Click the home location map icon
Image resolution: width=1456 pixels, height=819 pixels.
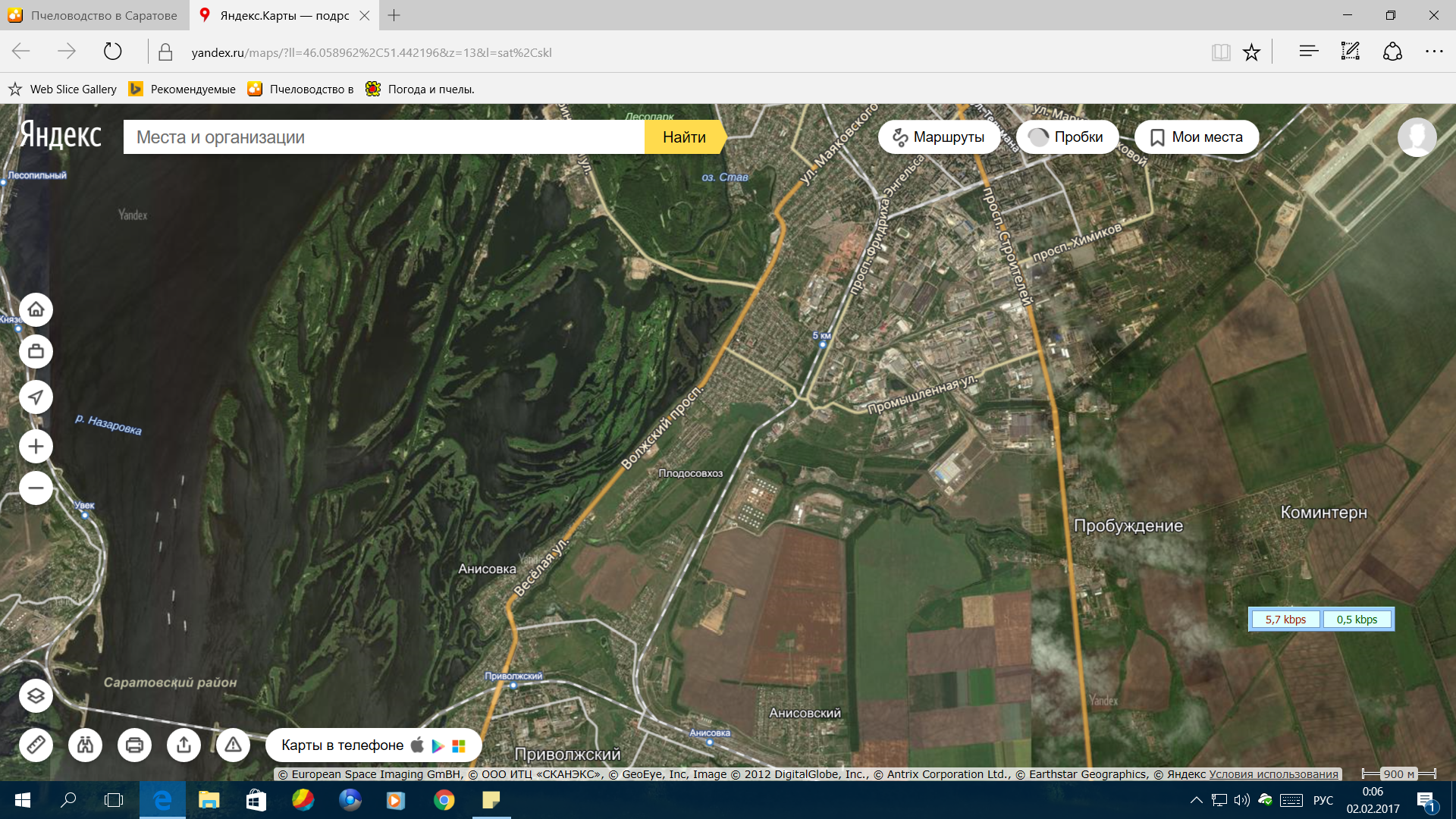36,309
